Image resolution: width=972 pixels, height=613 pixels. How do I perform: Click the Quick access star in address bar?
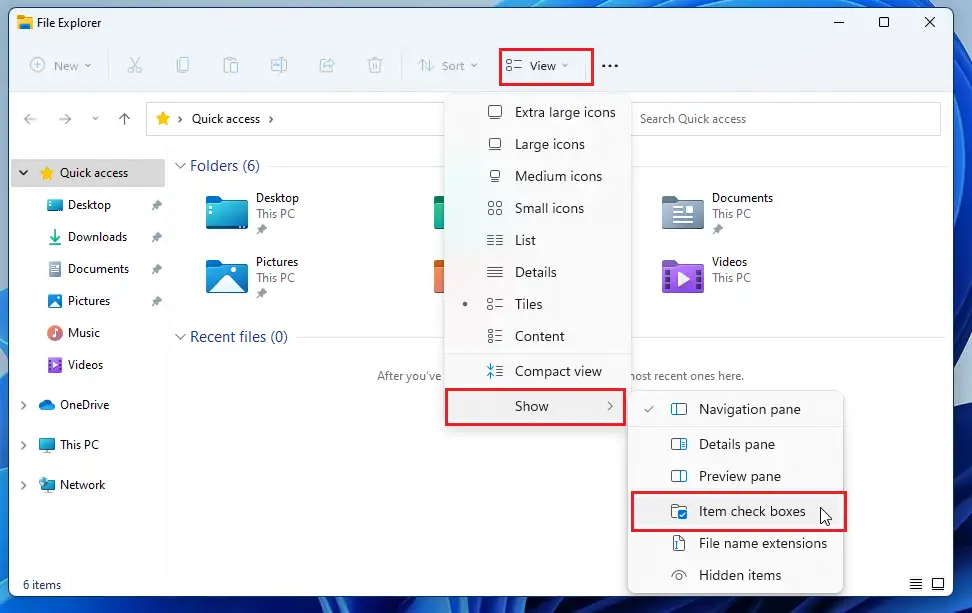163,118
